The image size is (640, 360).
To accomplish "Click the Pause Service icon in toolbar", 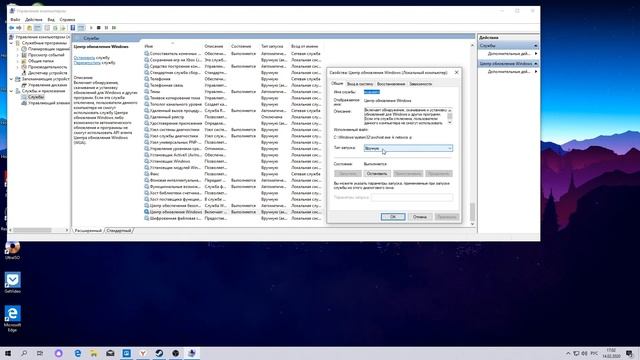I will [106, 28].
